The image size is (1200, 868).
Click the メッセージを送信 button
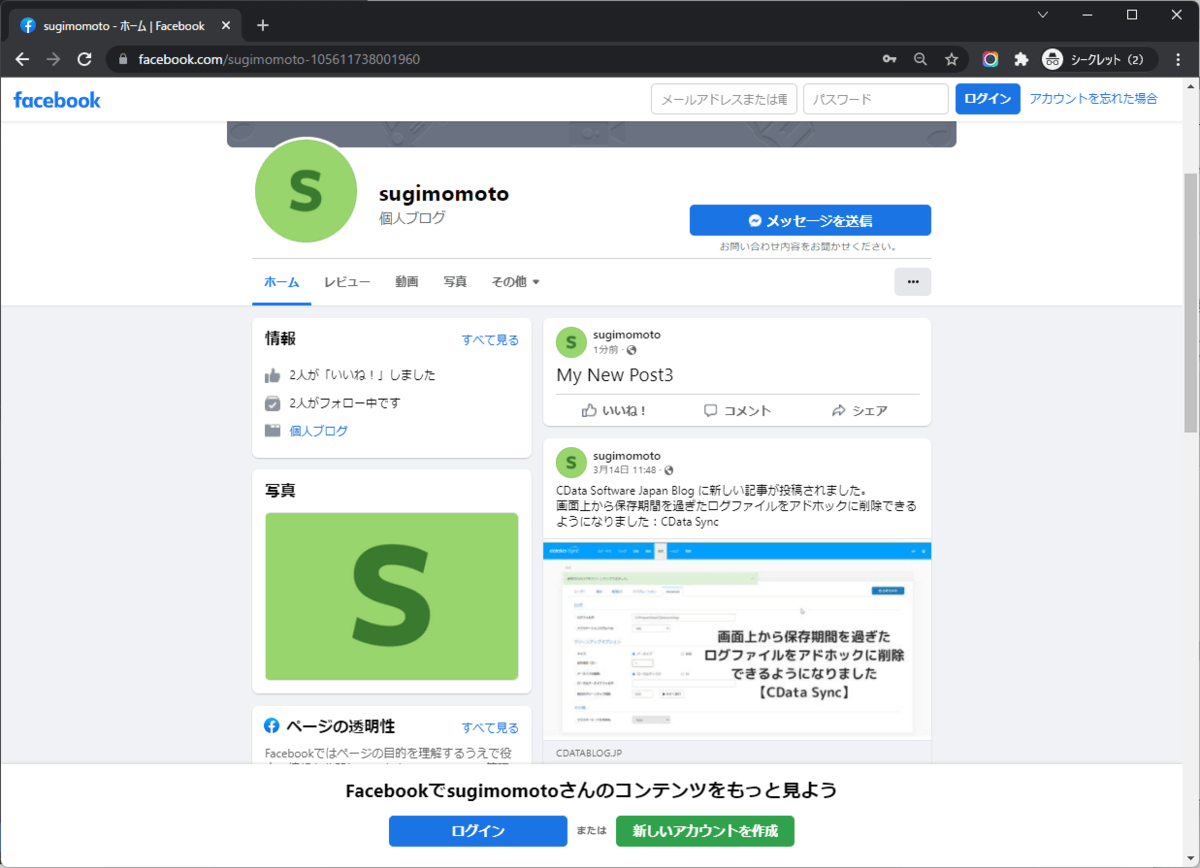pyautogui.click(x=810, y=221)
